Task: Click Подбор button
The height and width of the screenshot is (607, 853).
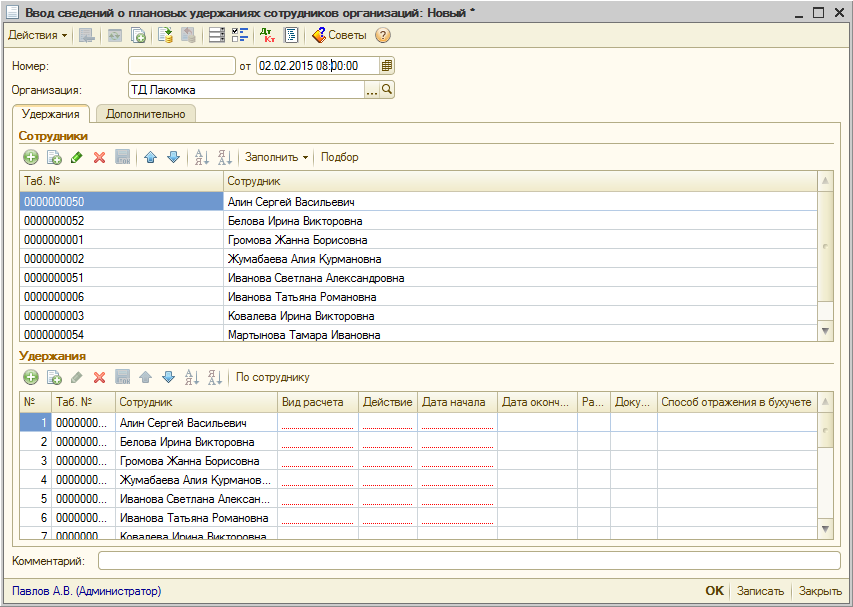Action: (x=339, y=157)
